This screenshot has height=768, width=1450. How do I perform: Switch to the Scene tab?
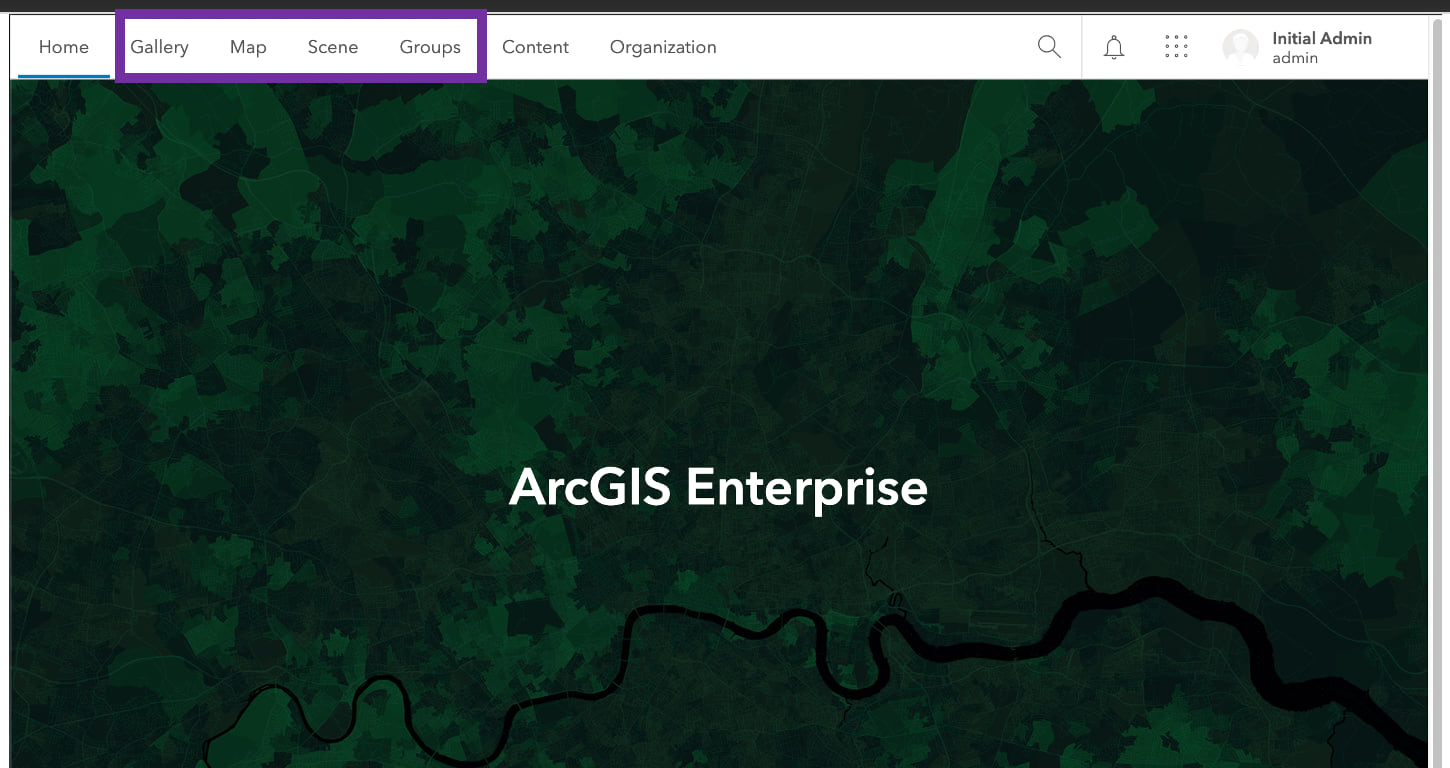point(333,47)
